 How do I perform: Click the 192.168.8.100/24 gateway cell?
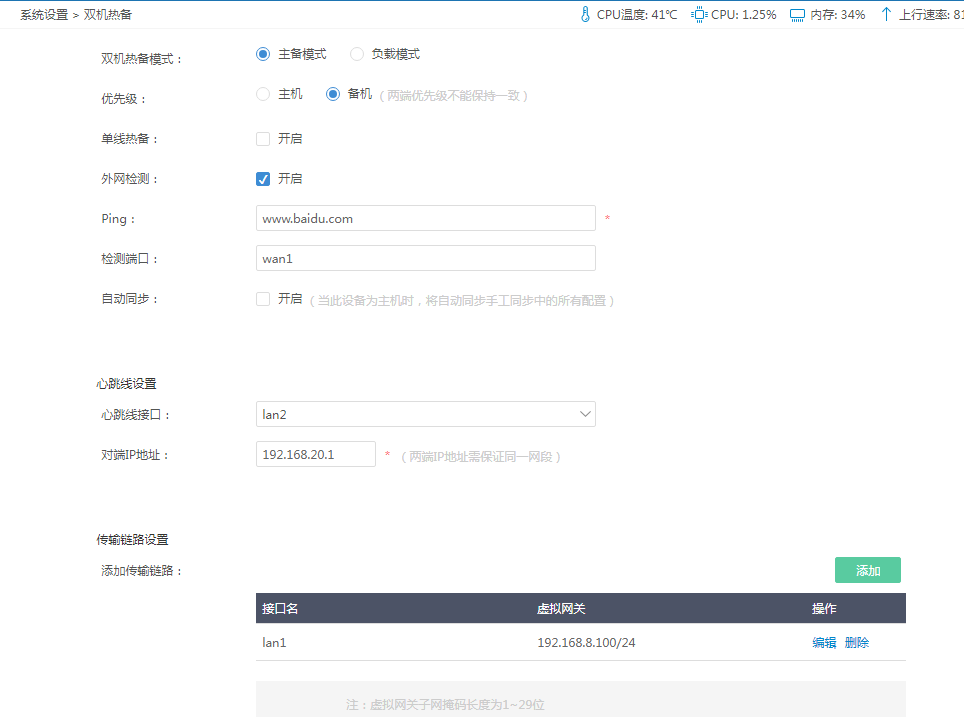click(x=586, y=643)
